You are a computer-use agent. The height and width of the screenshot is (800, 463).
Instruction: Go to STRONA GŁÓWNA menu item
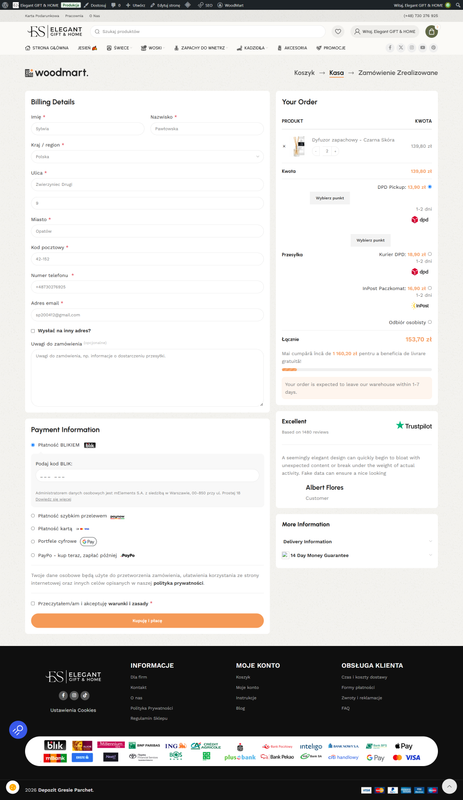pyautogui.click(x=47, y=47)
